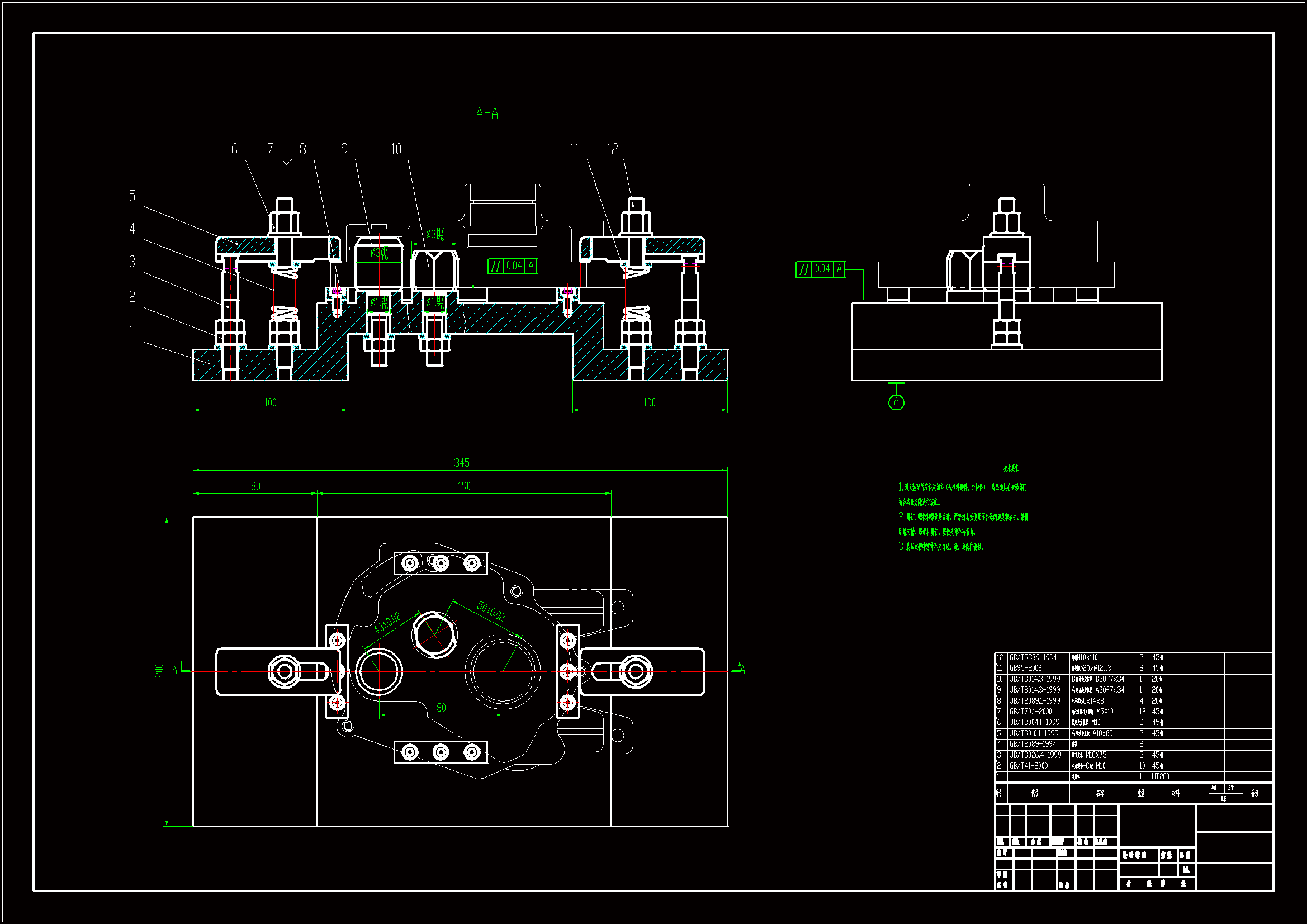1307x924 pixels.
Task: Select the 43±0.02 angled dimension
Action: point(387,623)
